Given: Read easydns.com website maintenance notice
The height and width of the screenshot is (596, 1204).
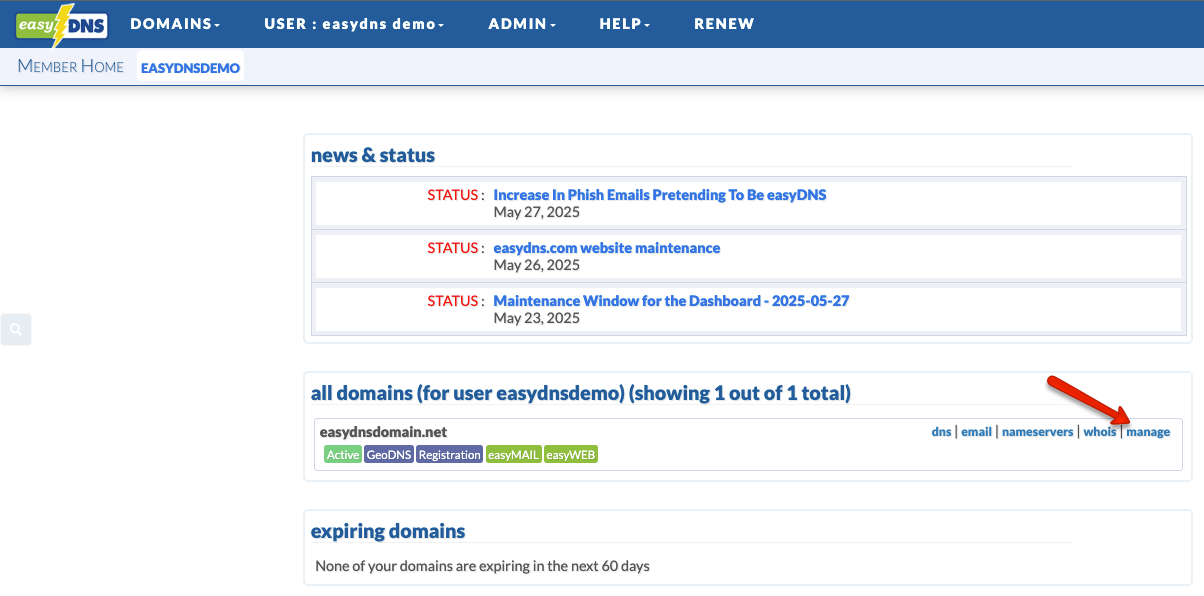Looking at the screenshot, I should coord(607,248).
